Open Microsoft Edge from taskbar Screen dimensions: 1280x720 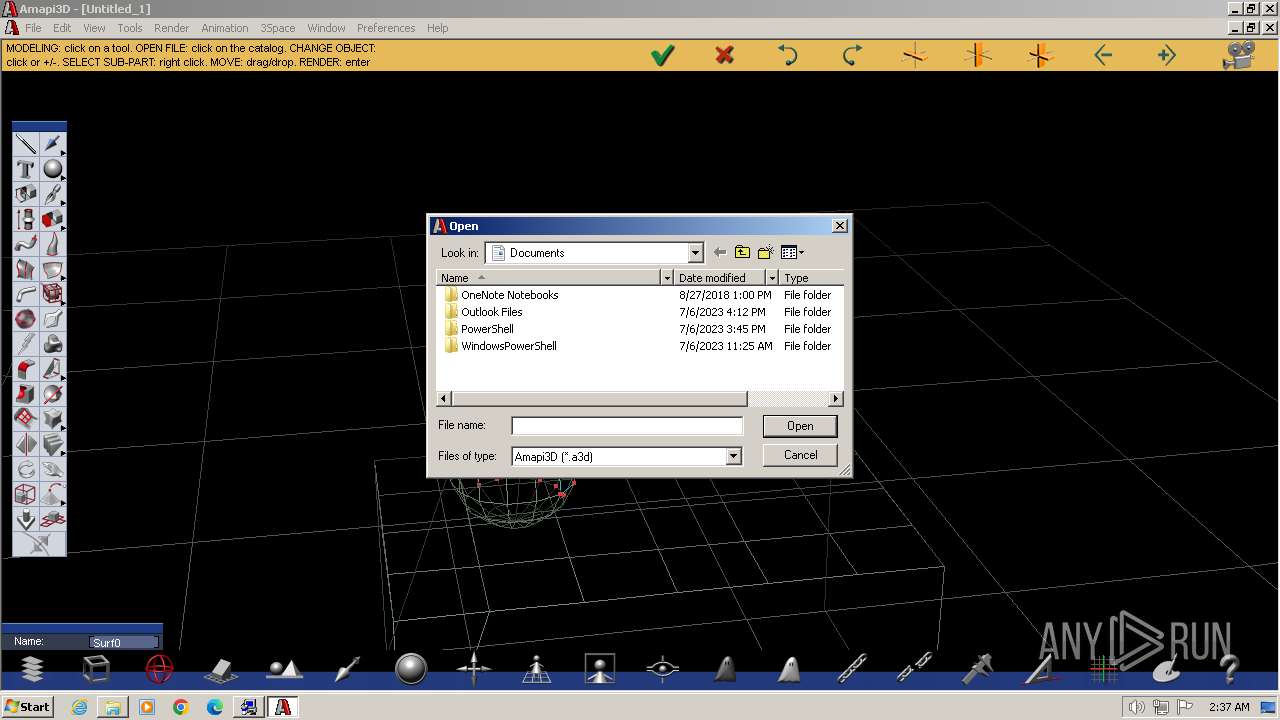pyautogui.click(x=215, y=707)
